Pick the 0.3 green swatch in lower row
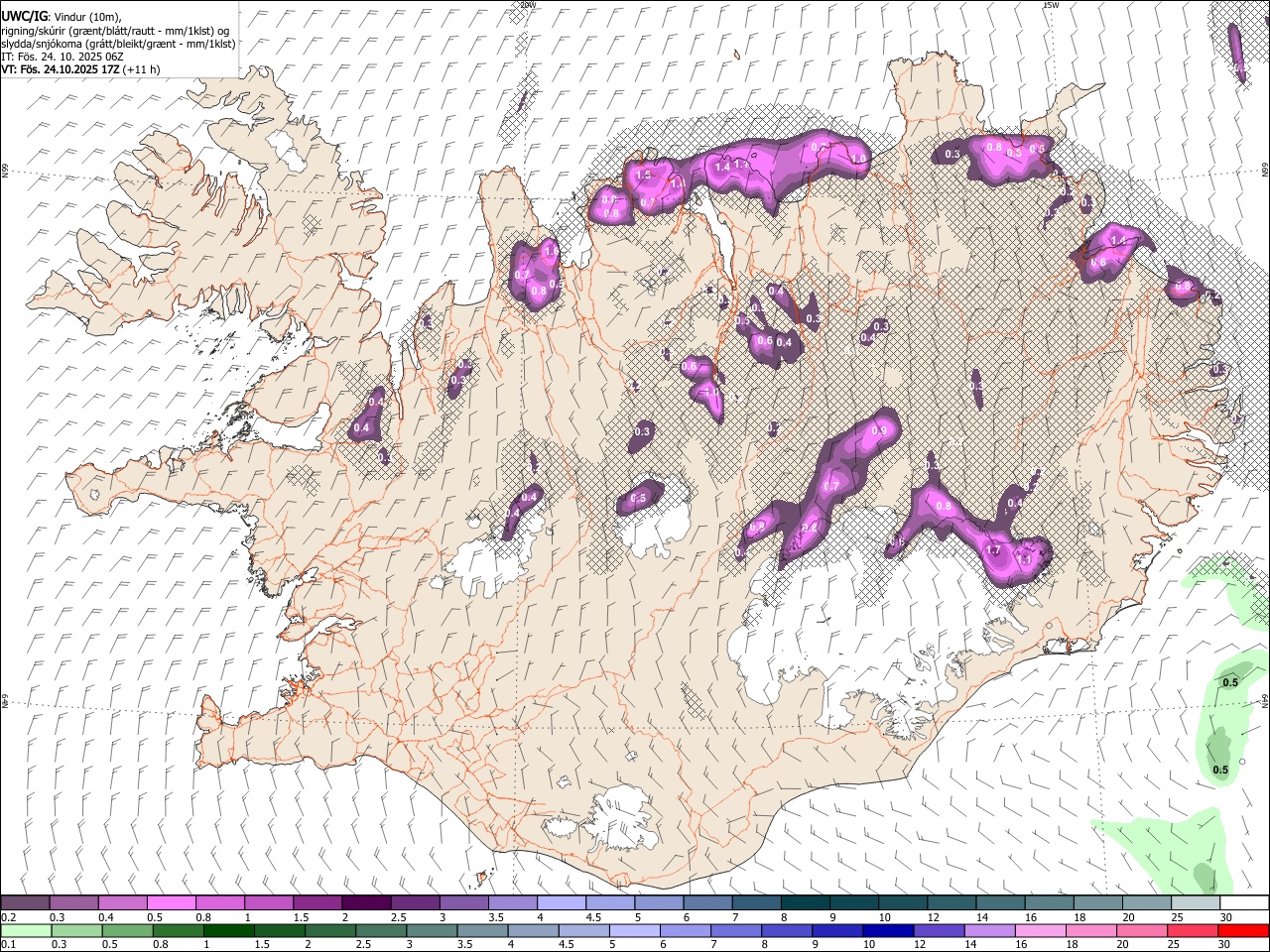The image size is (1270, 952). 77,930
